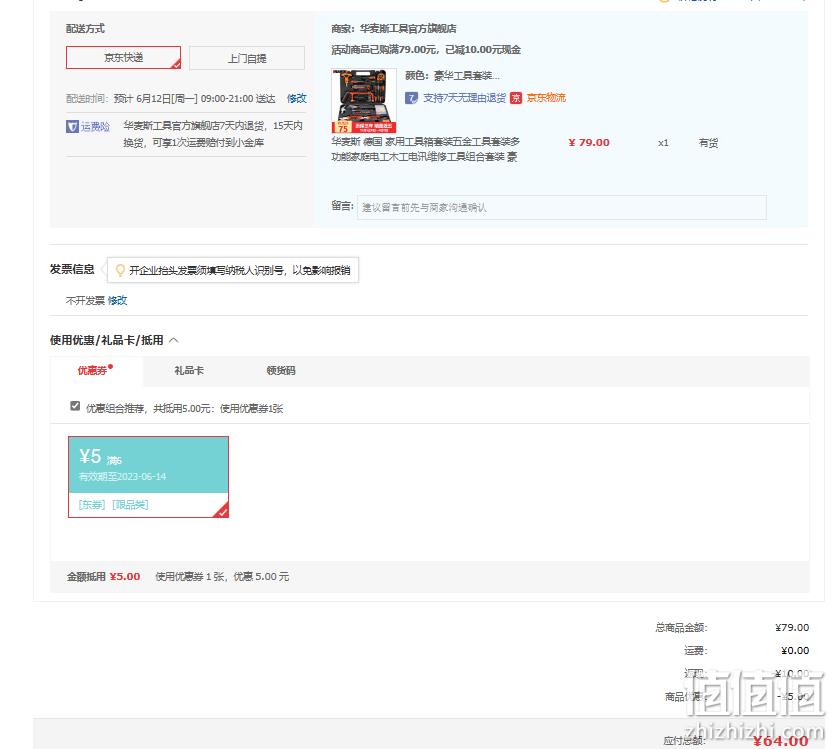Click the 商家: 华麦斯工具官方旗舰店 seller name
Viewport: 834px width, 749px height.
(394, 29)
